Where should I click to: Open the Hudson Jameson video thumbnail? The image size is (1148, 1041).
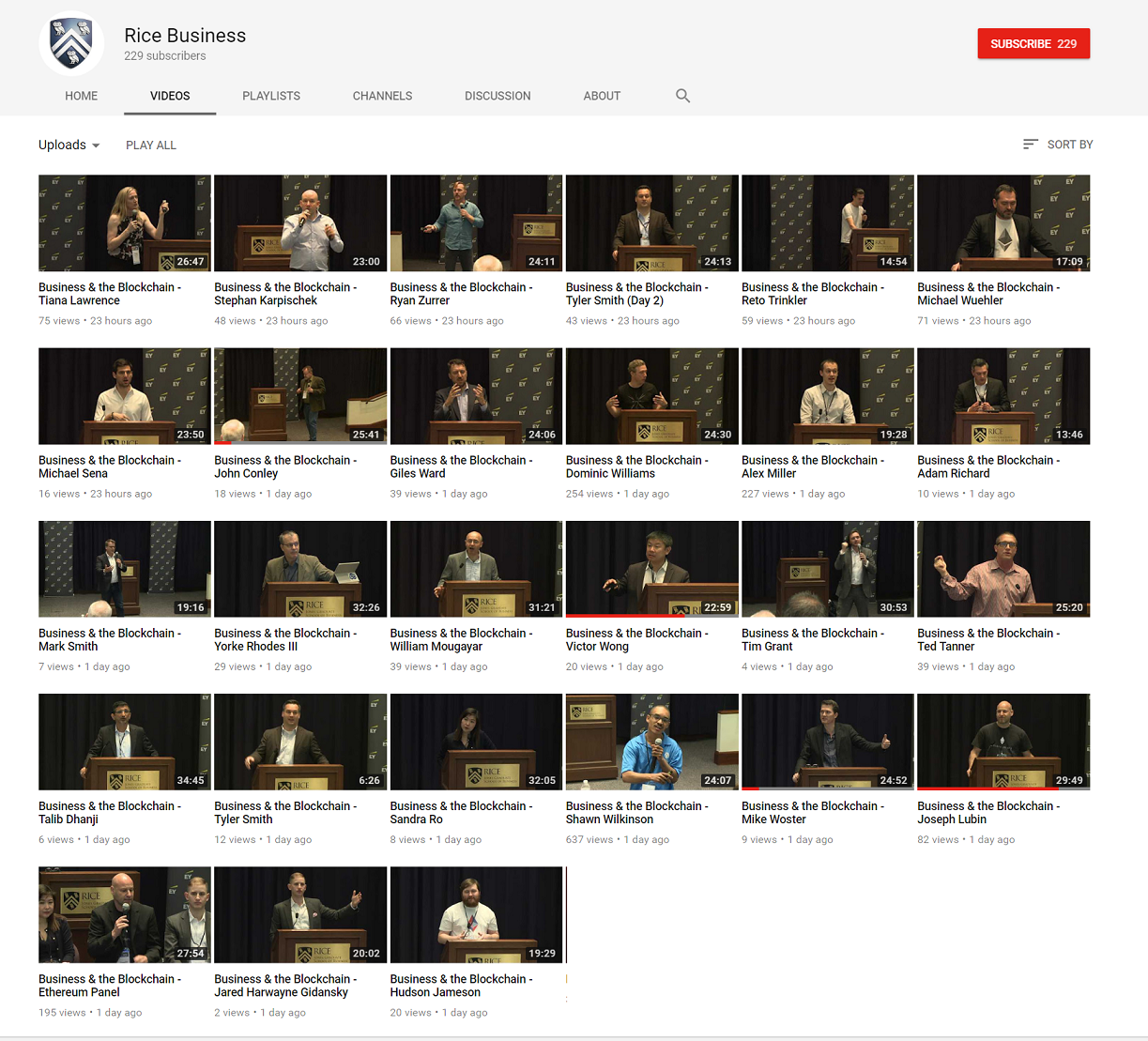[476, 914]
